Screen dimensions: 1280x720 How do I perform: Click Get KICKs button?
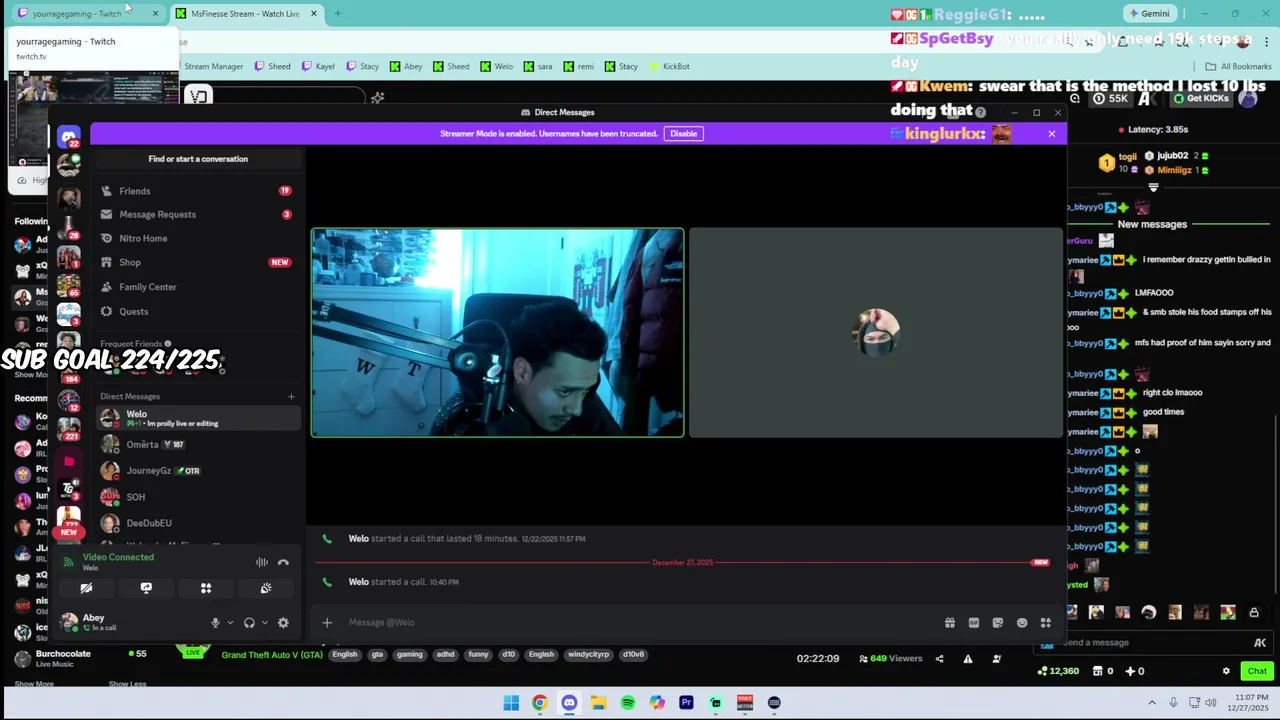click(x=1200, y=98)
